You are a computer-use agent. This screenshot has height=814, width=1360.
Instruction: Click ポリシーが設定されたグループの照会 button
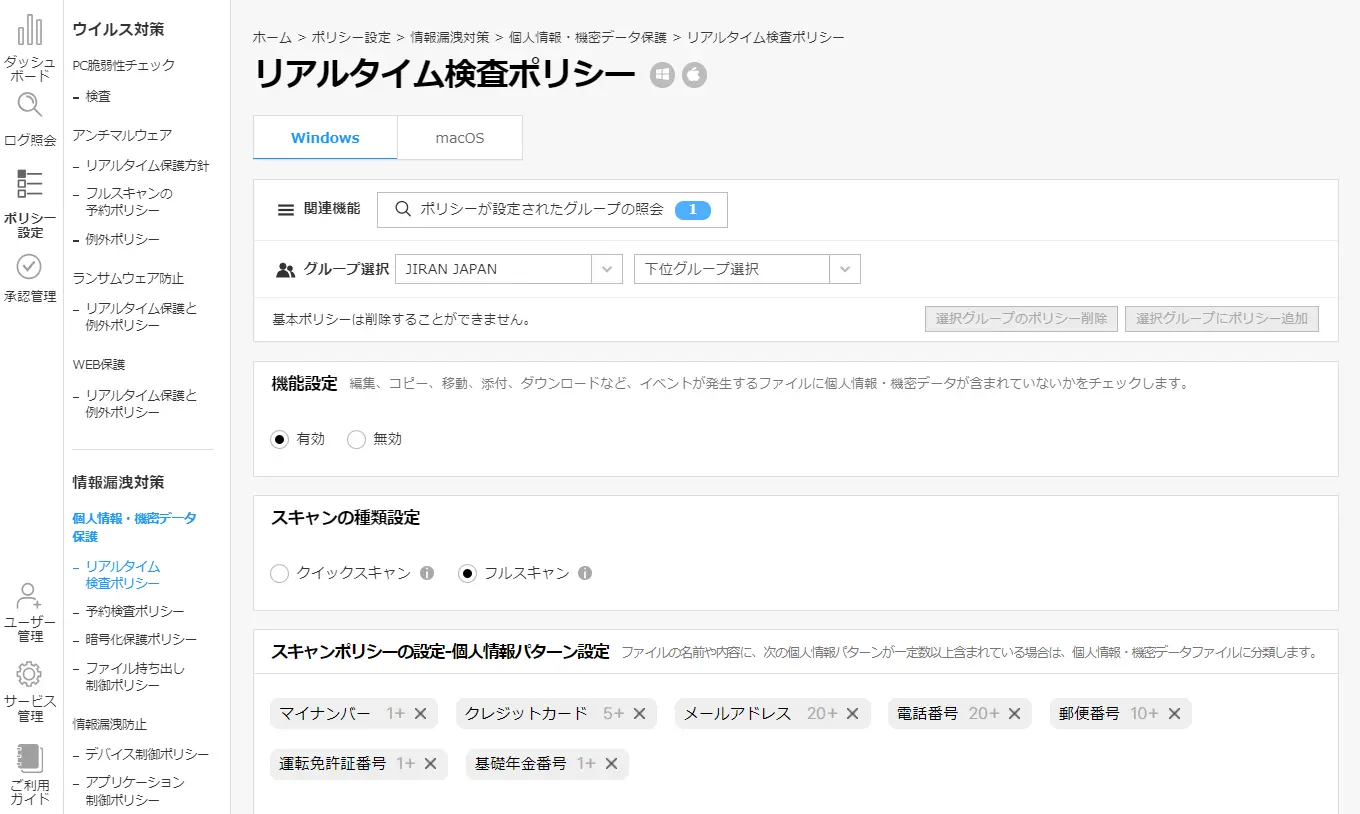[552, 209]
